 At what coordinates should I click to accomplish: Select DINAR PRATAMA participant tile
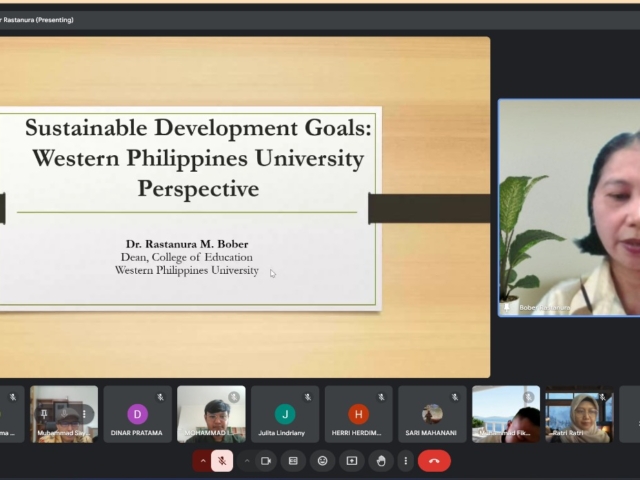[x=138, y=414]
